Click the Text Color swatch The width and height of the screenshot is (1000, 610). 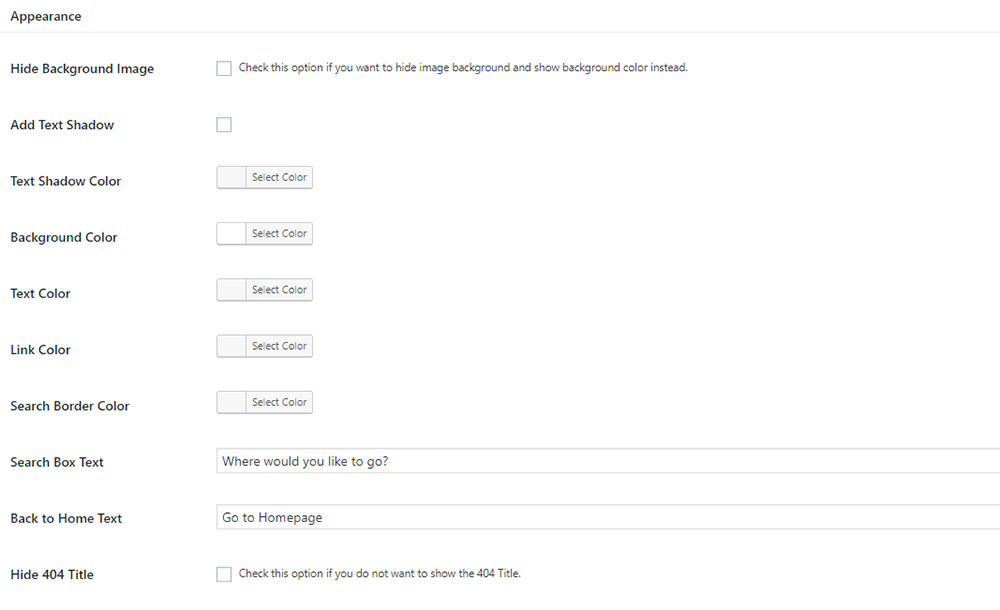click(x=232, y=290)
